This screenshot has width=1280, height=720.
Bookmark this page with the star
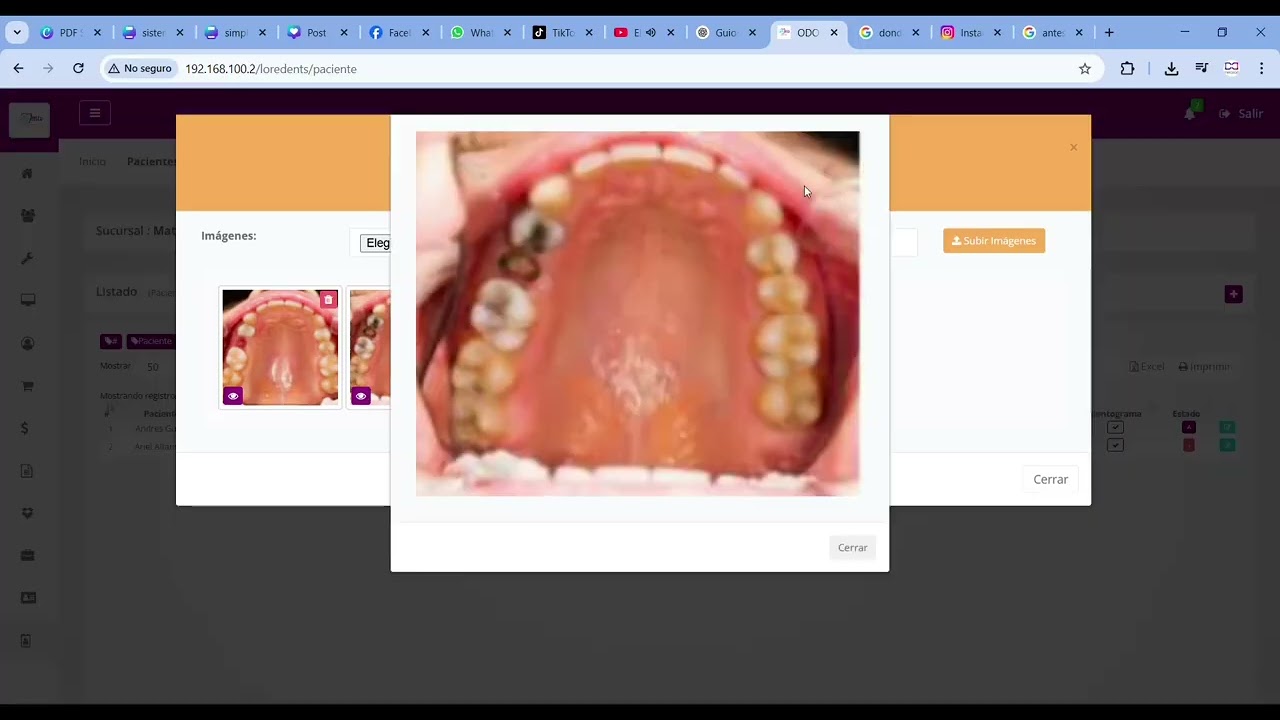(1085, 69)
